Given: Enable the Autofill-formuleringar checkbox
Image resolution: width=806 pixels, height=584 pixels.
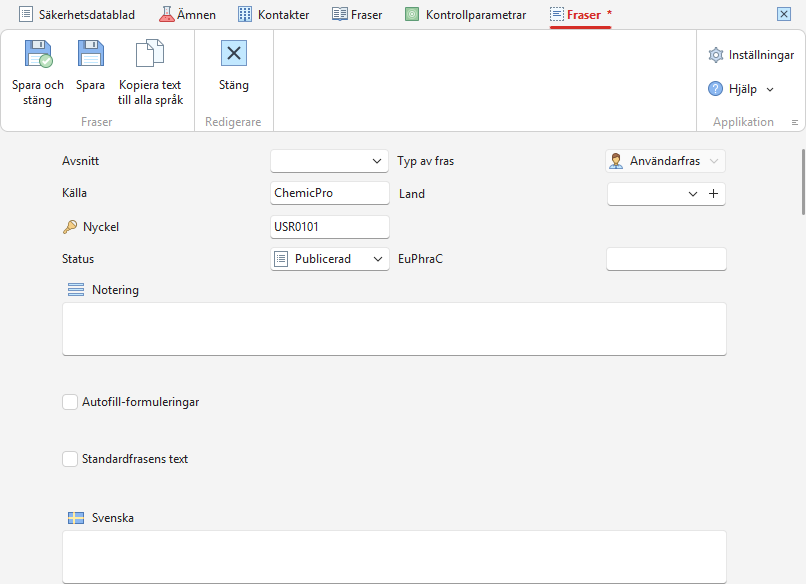Looking at the screenshot, I should 70,402.
